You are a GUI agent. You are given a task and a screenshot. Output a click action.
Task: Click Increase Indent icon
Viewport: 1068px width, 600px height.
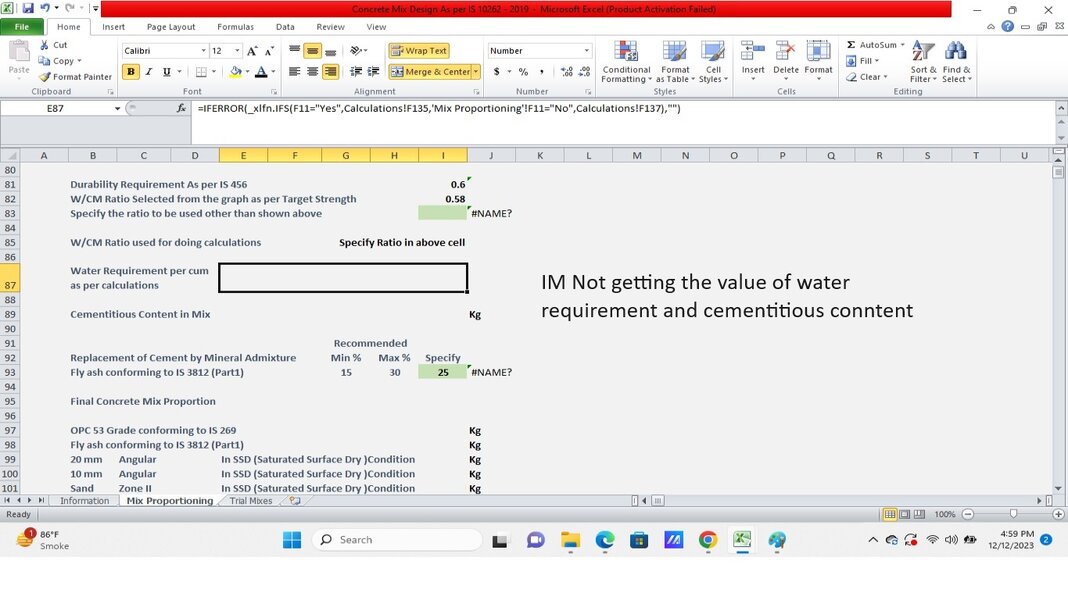coord(373,72)
